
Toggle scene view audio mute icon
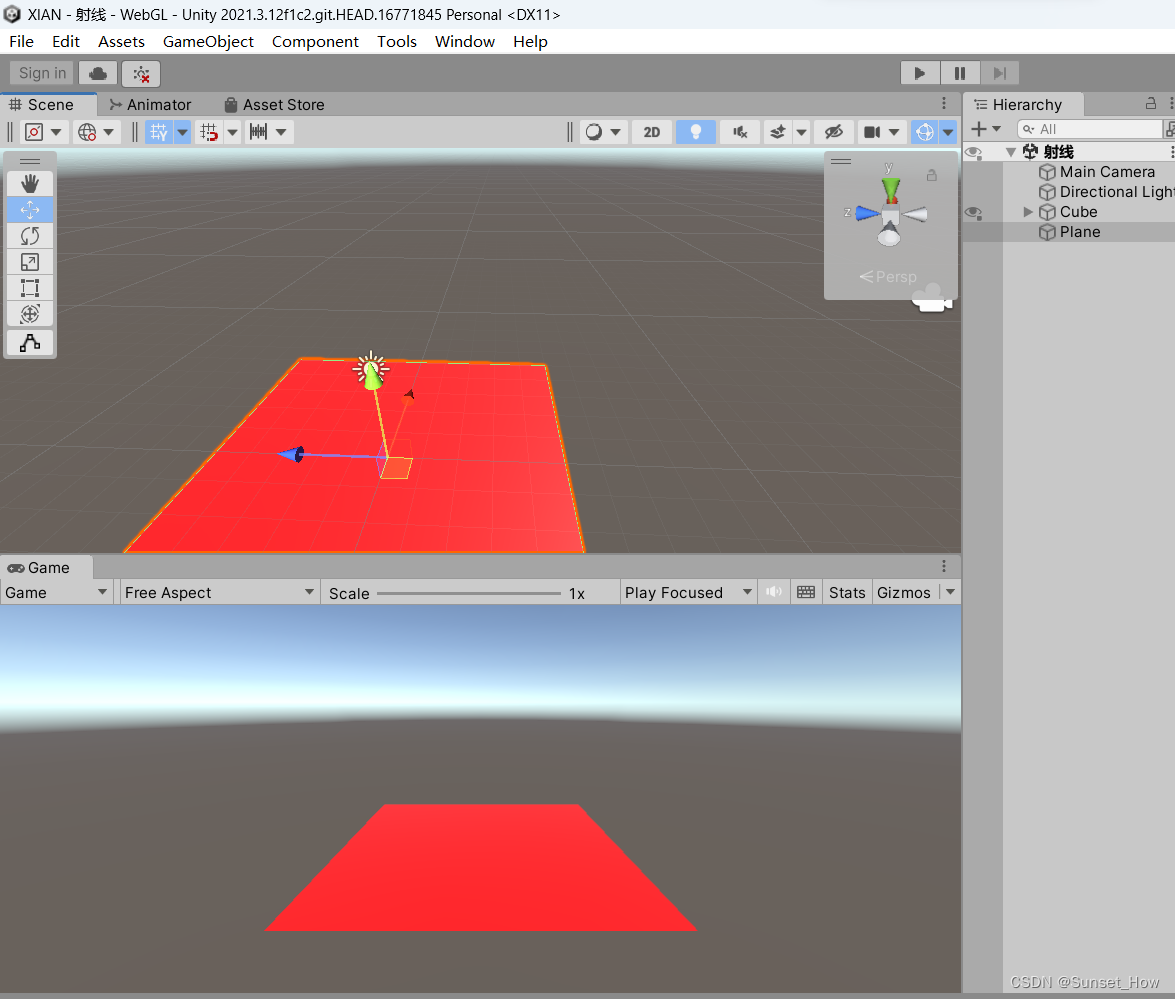coord(740,131)
